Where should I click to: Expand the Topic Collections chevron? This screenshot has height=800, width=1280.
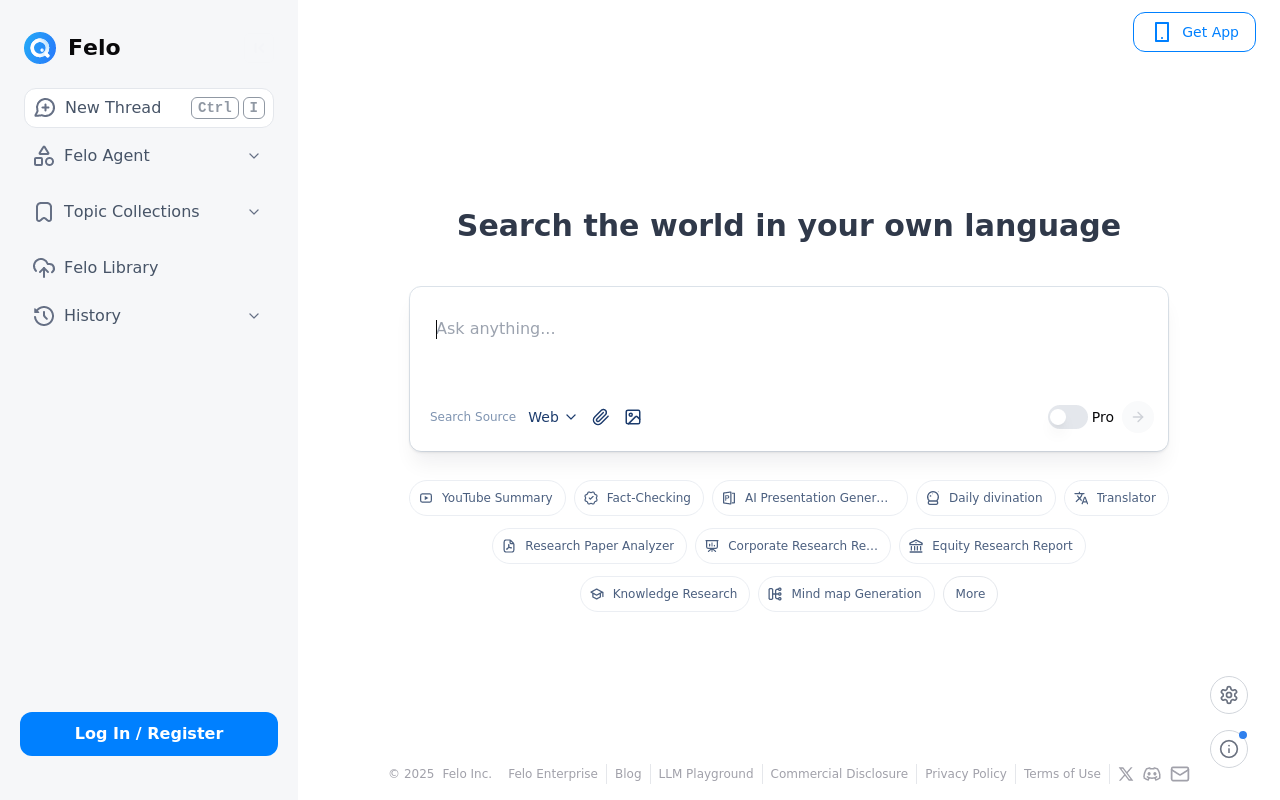point(254,212)
